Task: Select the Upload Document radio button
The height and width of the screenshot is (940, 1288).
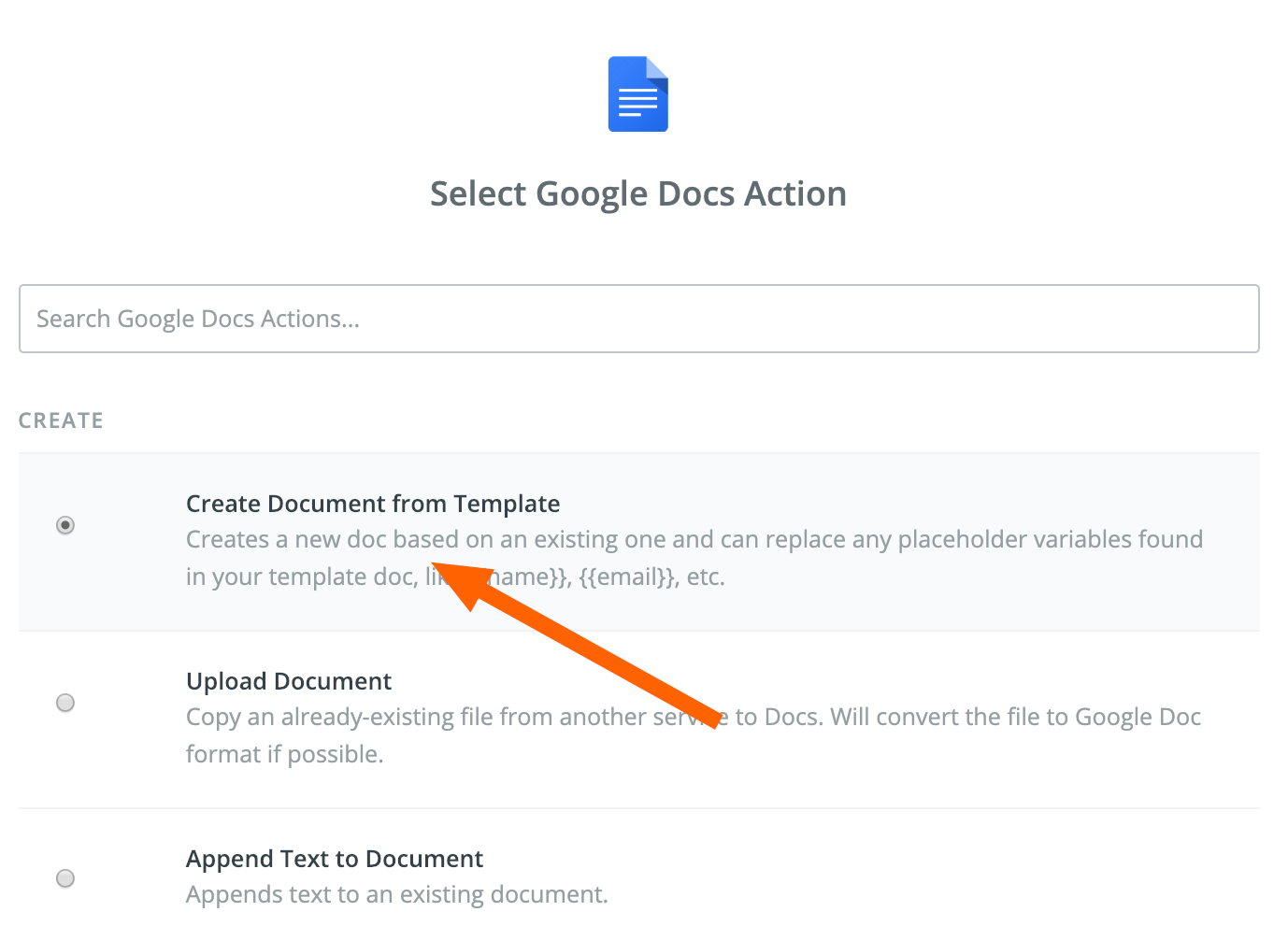Action: (x=65, y=703)
